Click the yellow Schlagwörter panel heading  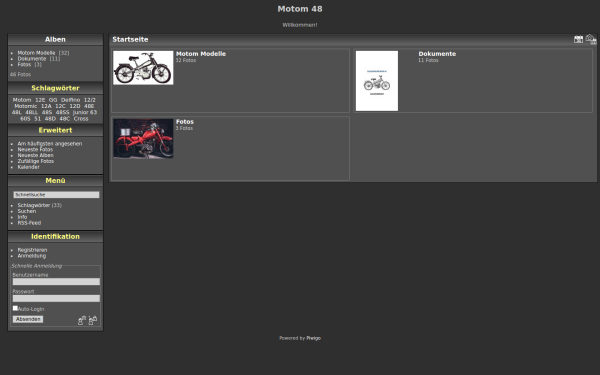pos(55,88)
